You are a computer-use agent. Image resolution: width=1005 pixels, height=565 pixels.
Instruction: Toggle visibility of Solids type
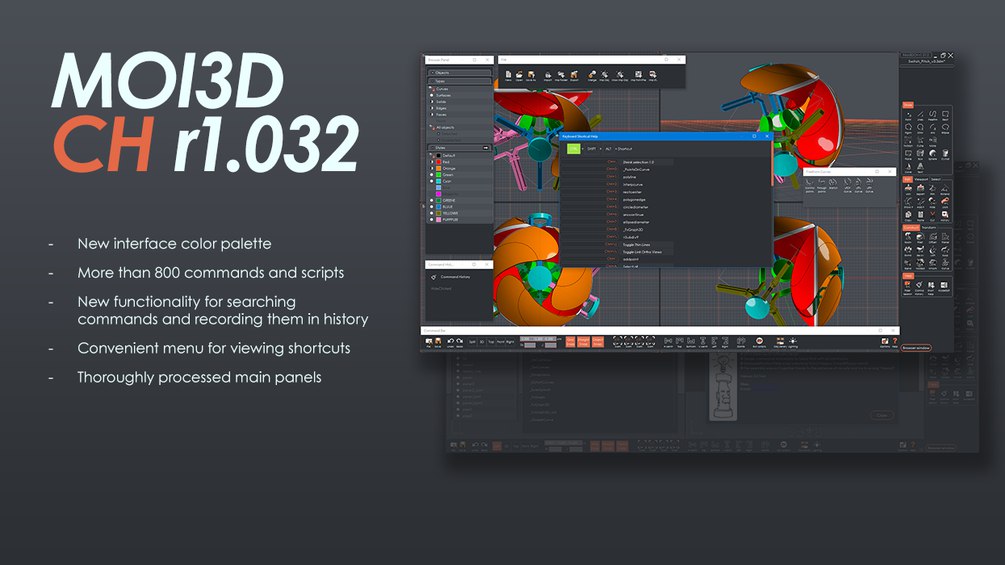coord(431,102)
